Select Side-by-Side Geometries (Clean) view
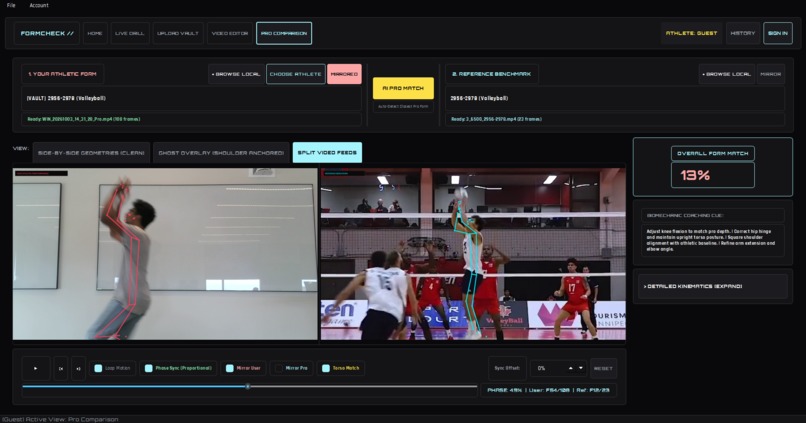Image resolution: width=806 pixels, height=423 pixels. pyautogui.click(x=91, y=153)
